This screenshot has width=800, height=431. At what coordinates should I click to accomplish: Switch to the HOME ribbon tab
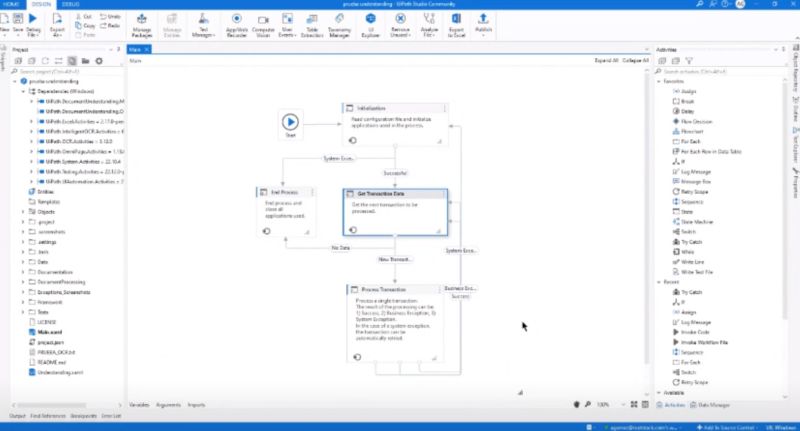(x=11, y=4)
